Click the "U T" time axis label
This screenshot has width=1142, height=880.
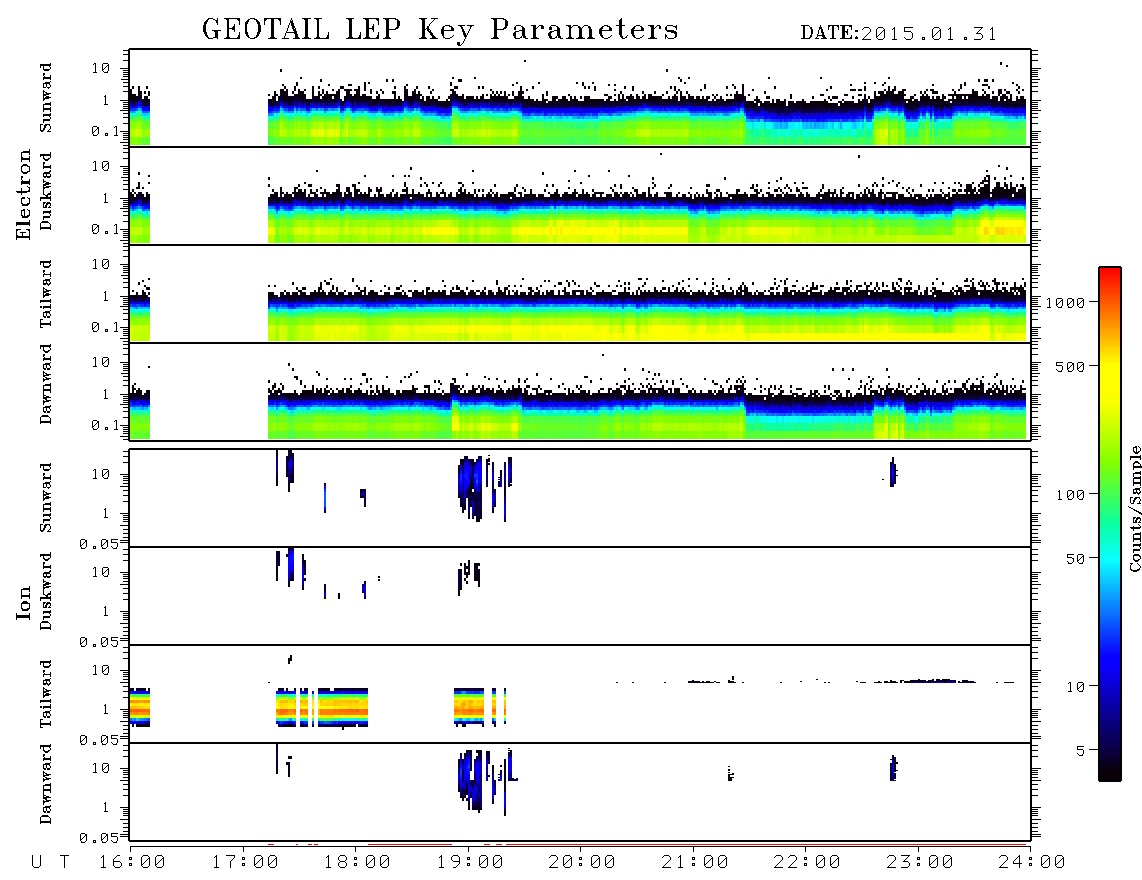click(50, 863)
